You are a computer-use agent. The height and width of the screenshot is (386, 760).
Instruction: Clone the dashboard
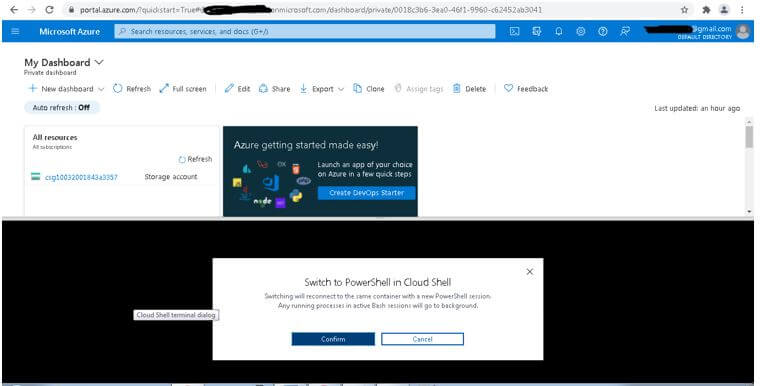pyautogui.click(x=369, y=89)
